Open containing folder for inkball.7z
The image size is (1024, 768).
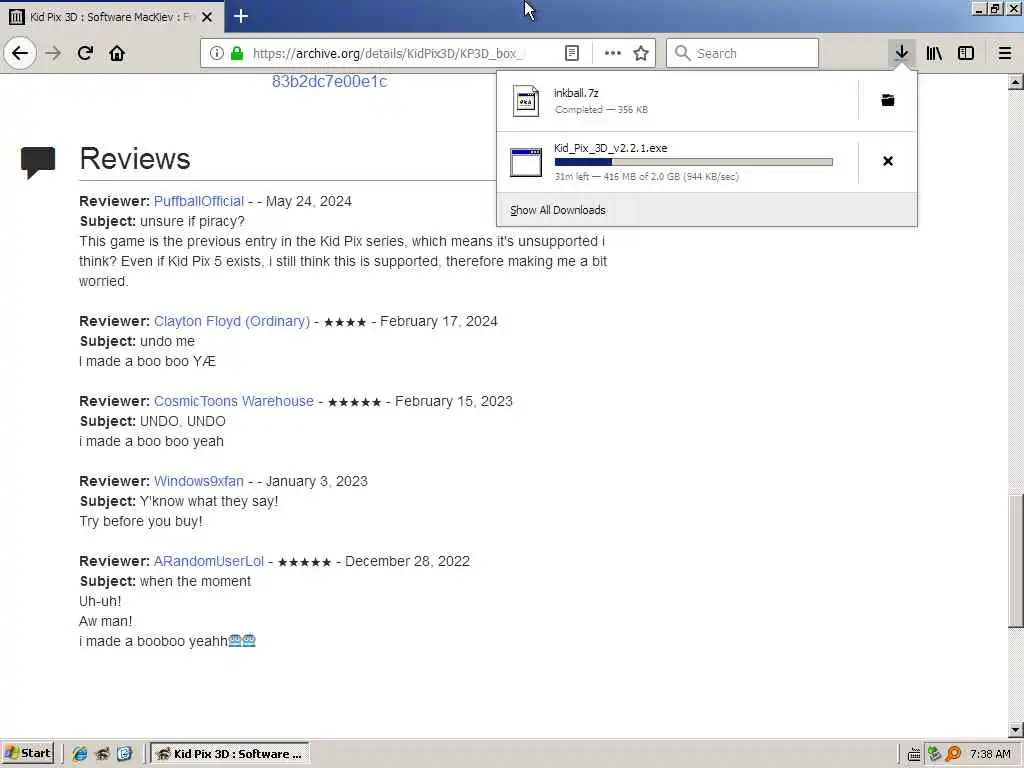coord(888,100)
